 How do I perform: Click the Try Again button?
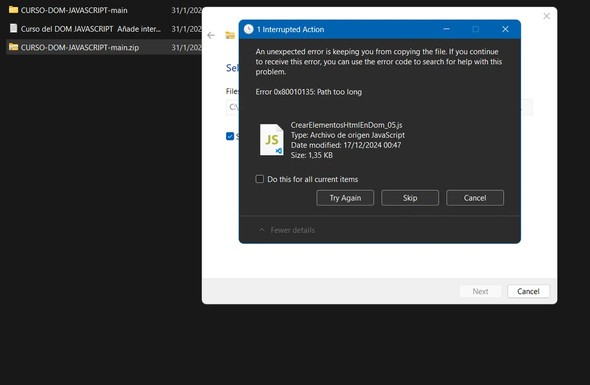(x=345, y=198)
